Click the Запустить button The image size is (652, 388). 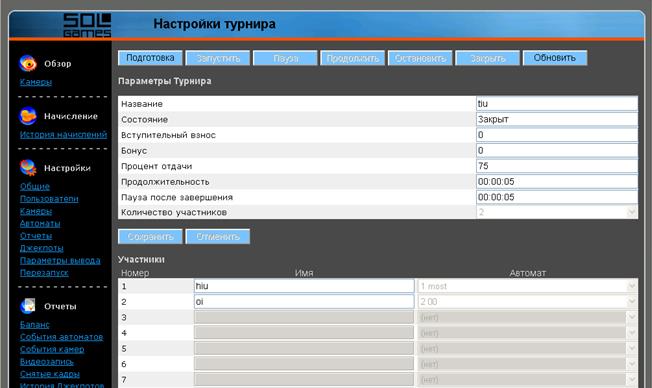(218, 58)
